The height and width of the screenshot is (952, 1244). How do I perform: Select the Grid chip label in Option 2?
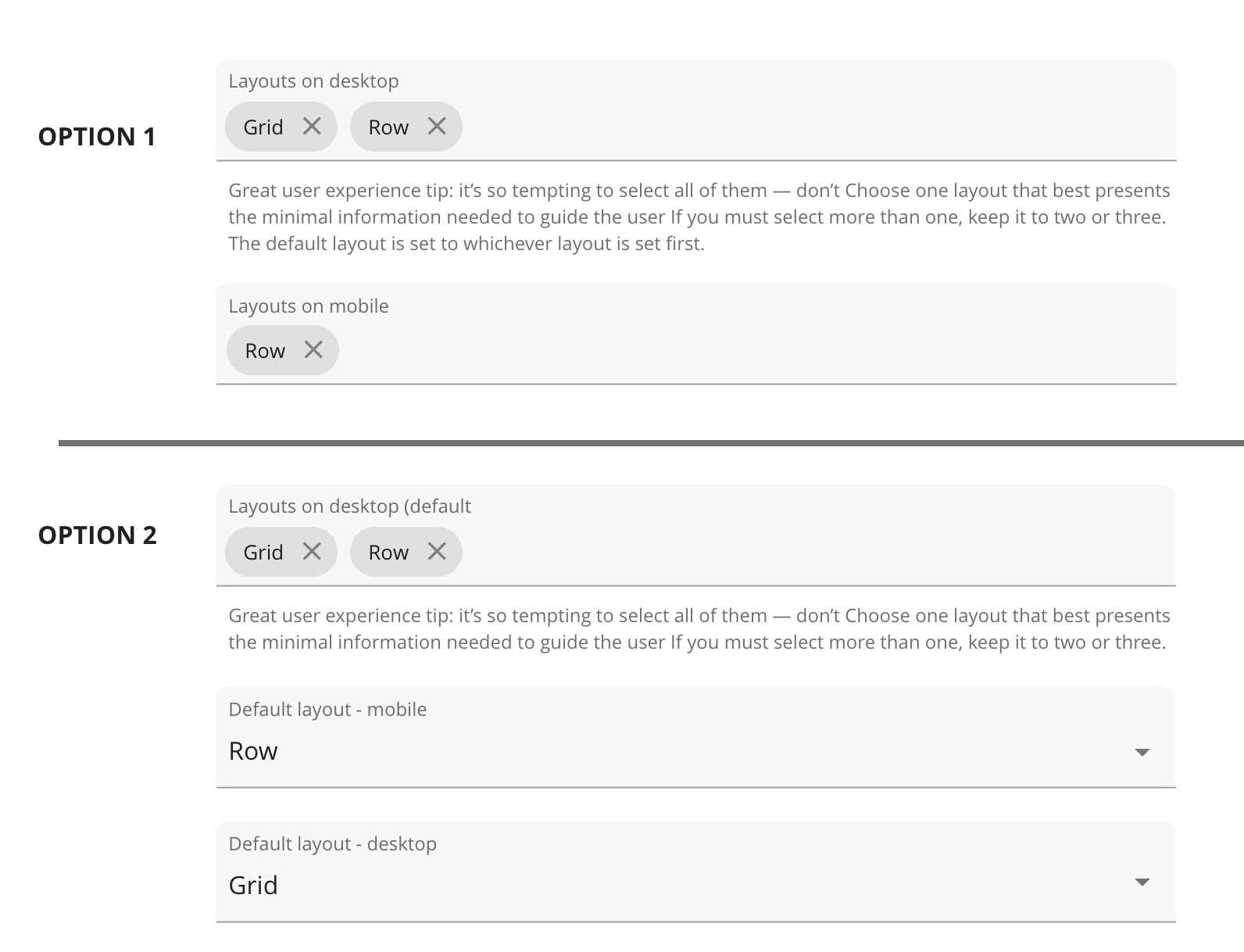tap(263, 553)
